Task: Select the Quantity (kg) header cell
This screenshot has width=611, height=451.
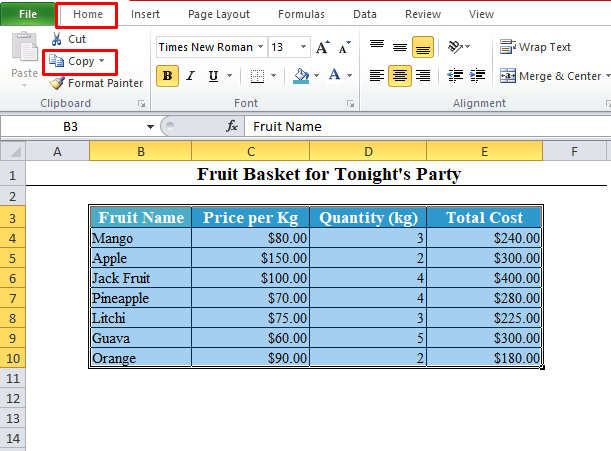Action: coord(368,217)
